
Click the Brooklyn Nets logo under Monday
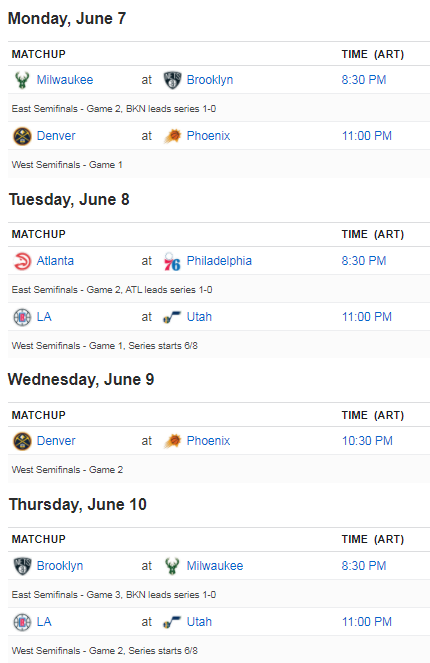tap(172, 80)
